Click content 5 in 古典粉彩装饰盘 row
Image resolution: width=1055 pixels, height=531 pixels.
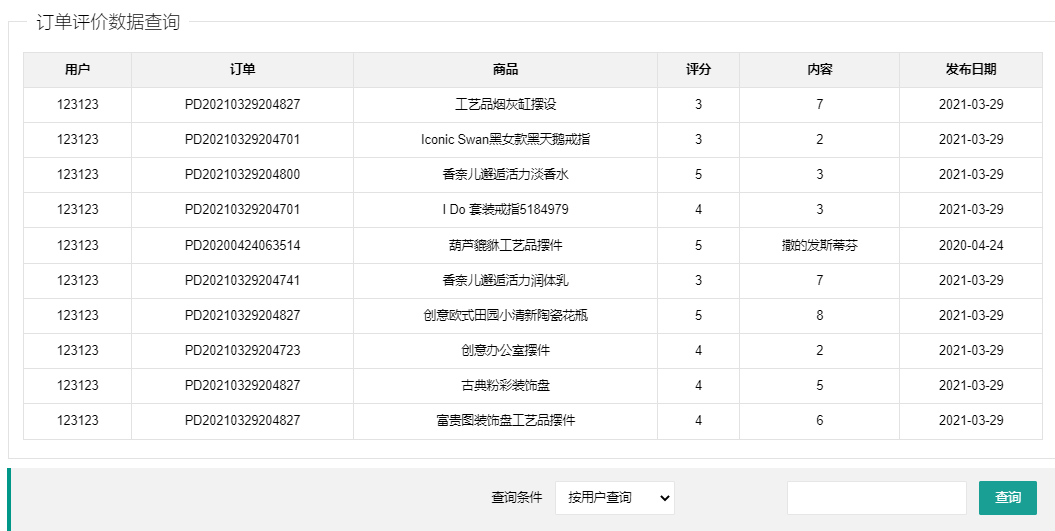(x=820, y=385)
